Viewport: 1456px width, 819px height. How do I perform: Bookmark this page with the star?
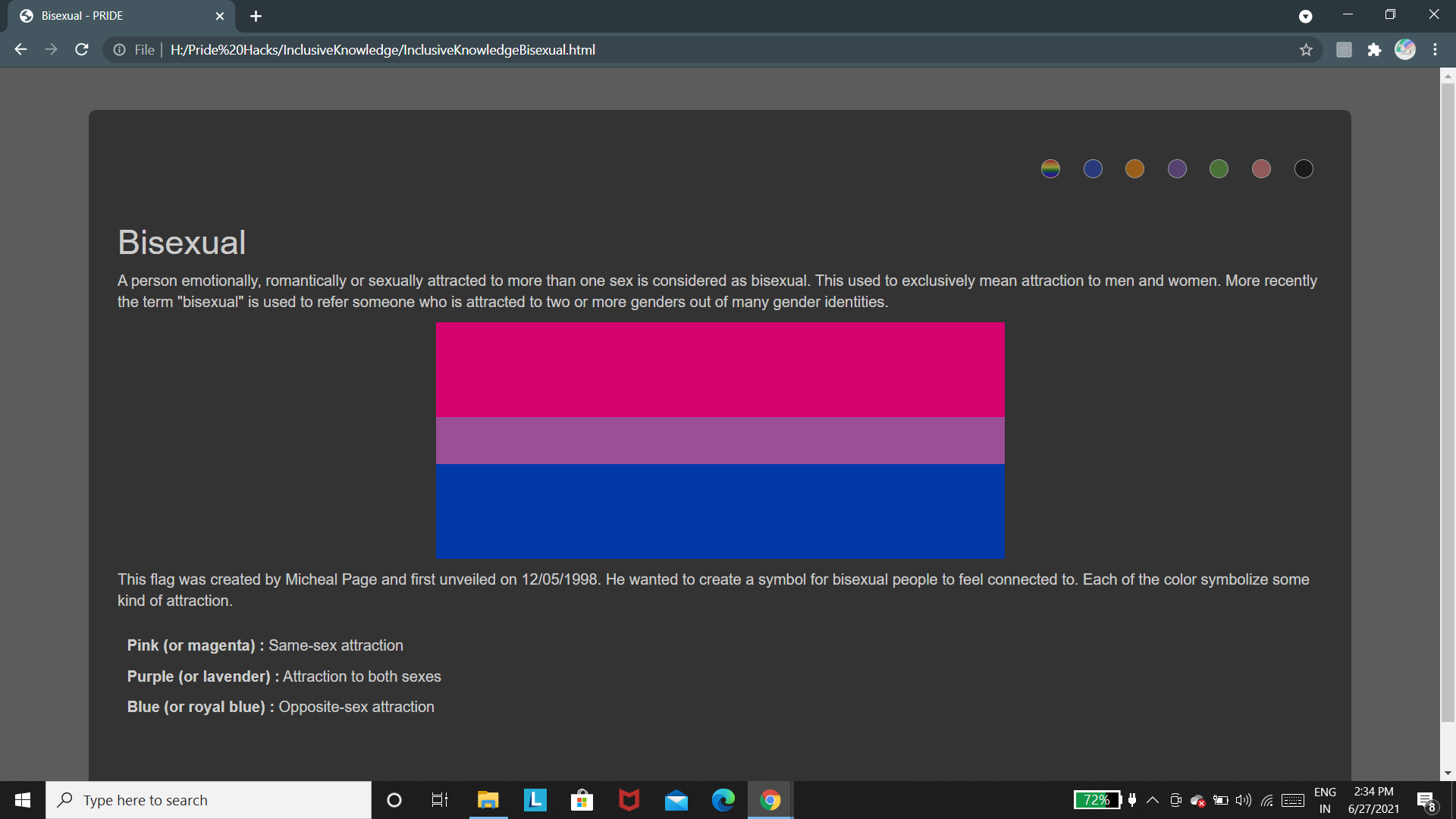[x=1307, y=49]
